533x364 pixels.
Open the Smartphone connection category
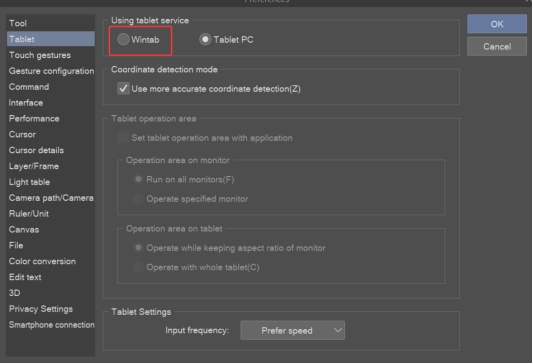[51, 325]
